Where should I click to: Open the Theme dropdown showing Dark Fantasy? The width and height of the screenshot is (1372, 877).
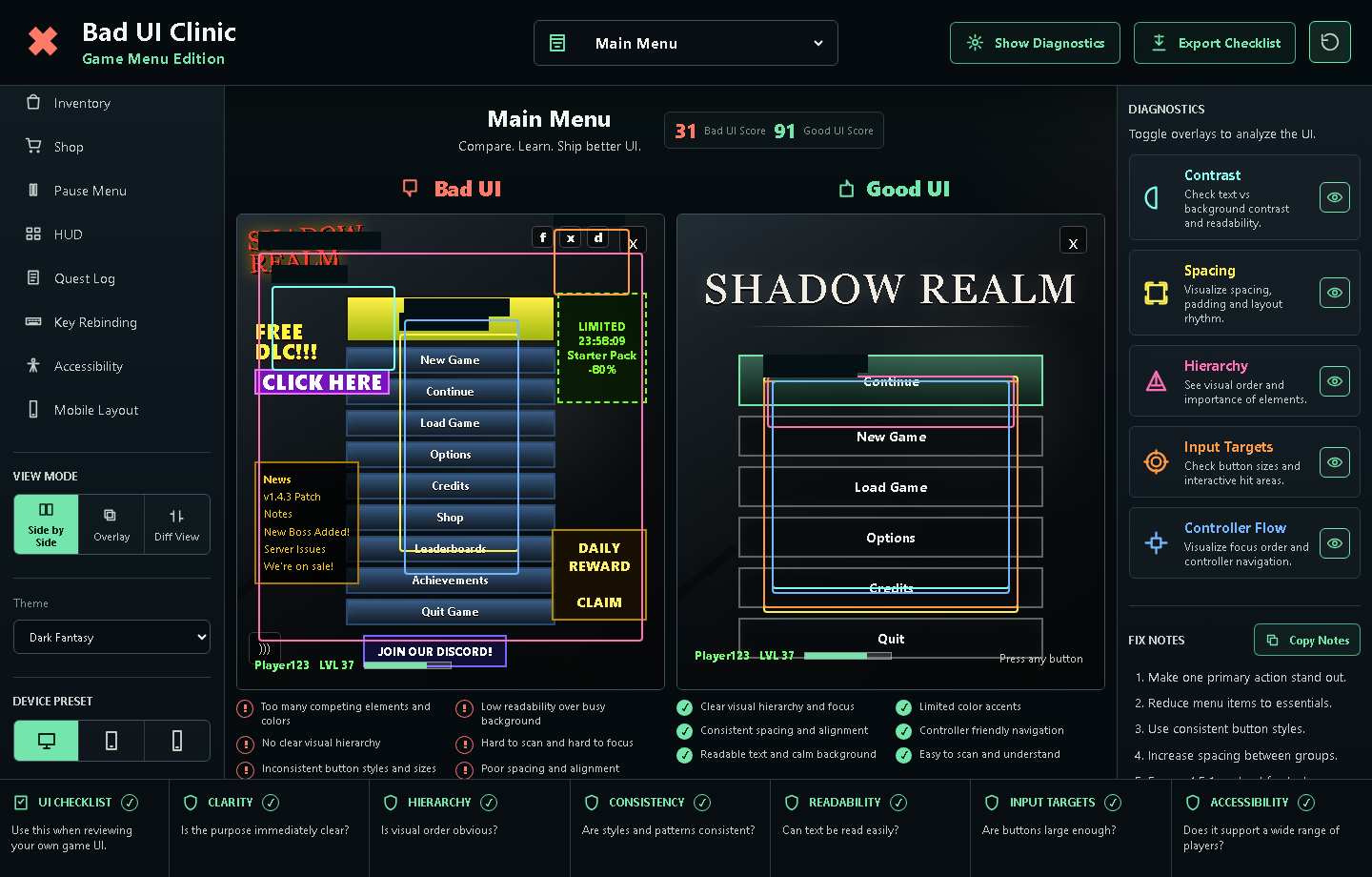coord(111,637)
